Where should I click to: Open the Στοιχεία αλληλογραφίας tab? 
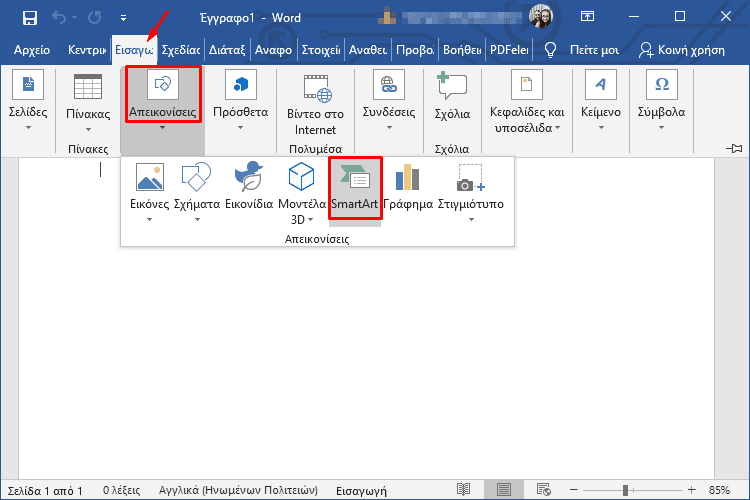pyautogui.click(x=320, y=50)
